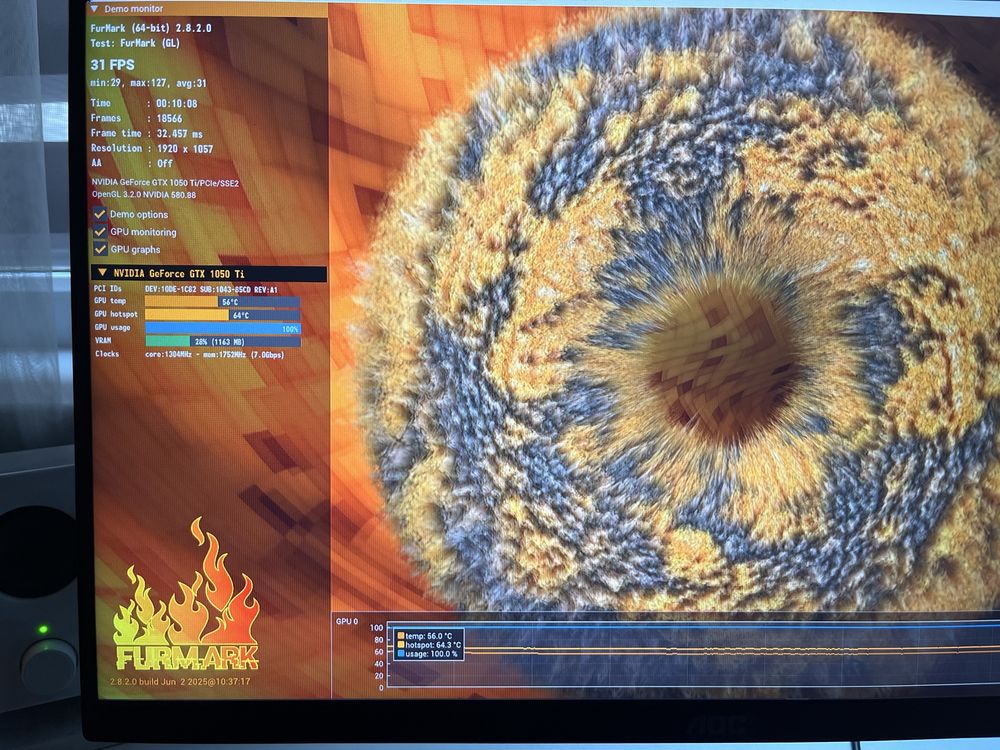This screenshot has width=1000, height=750.
Task: Click the FurMark flame logo
Action: tap(187, 596)
